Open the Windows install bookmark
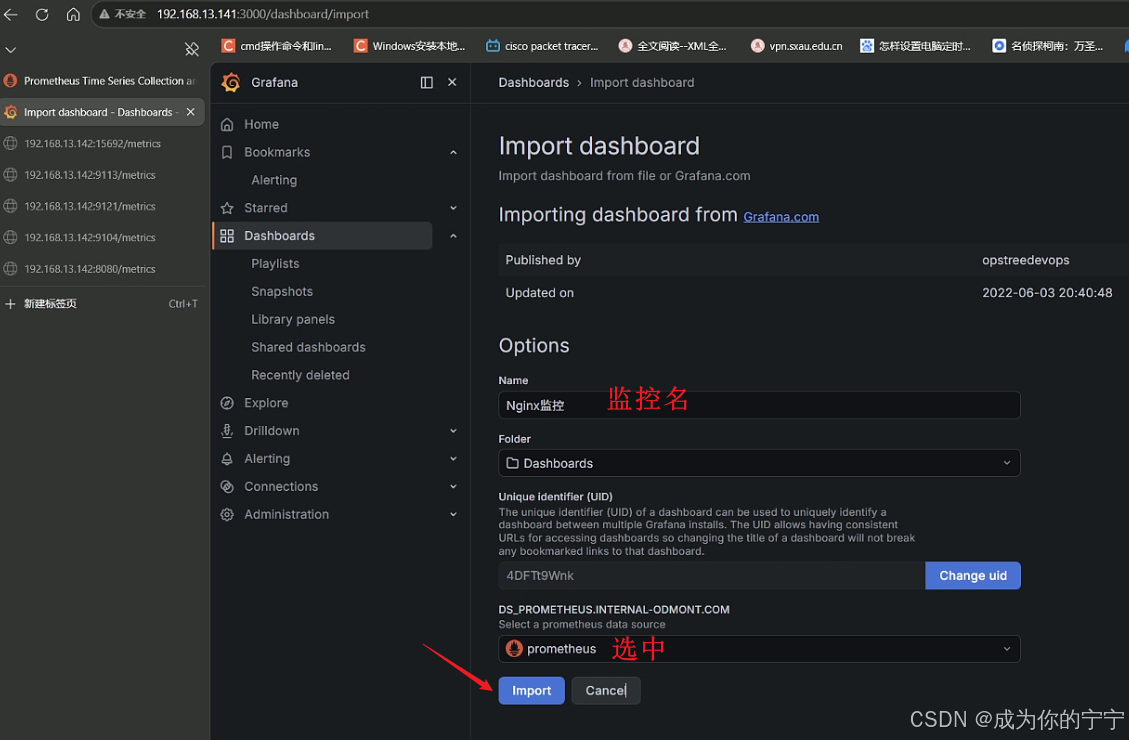Image resolution: width=1129 pixels, height=740 pixels. (x=410, y=46)
